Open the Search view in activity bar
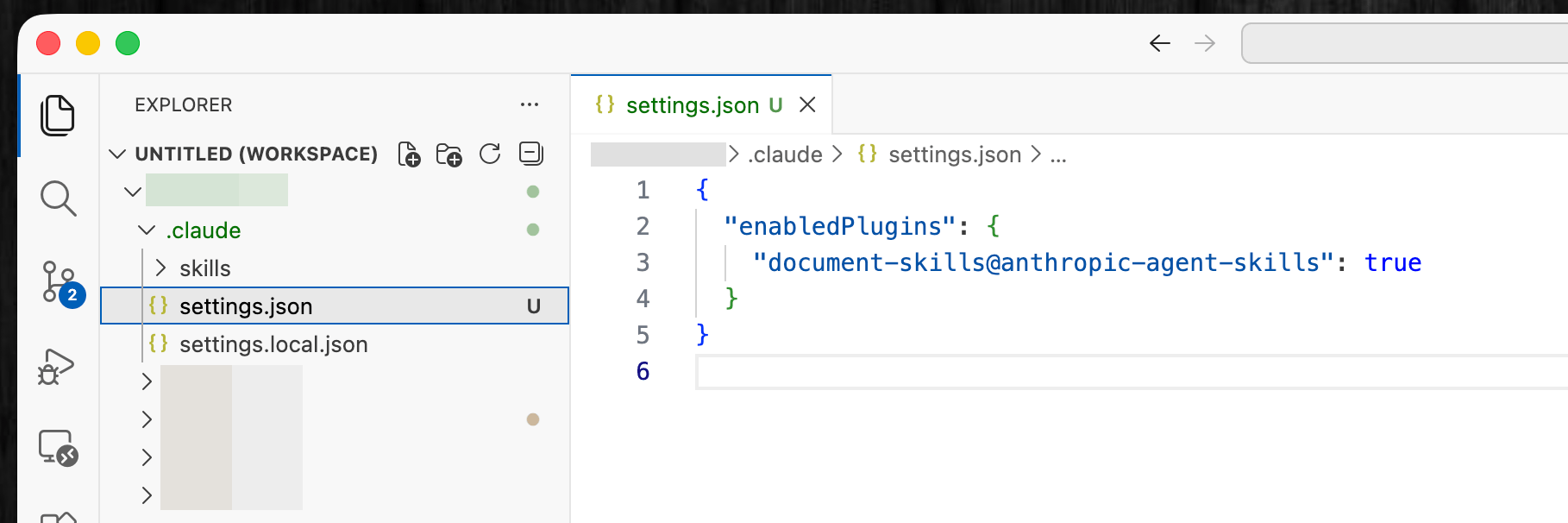The height and width of the screenshot is (523, 1568). click(58, 198)
